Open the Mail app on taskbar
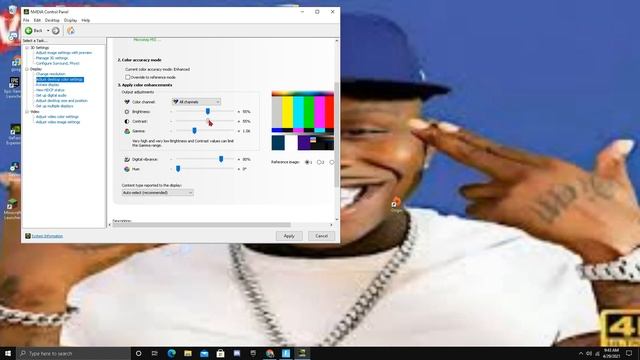Screen dimensions: 640x360 tap(204, 353)
